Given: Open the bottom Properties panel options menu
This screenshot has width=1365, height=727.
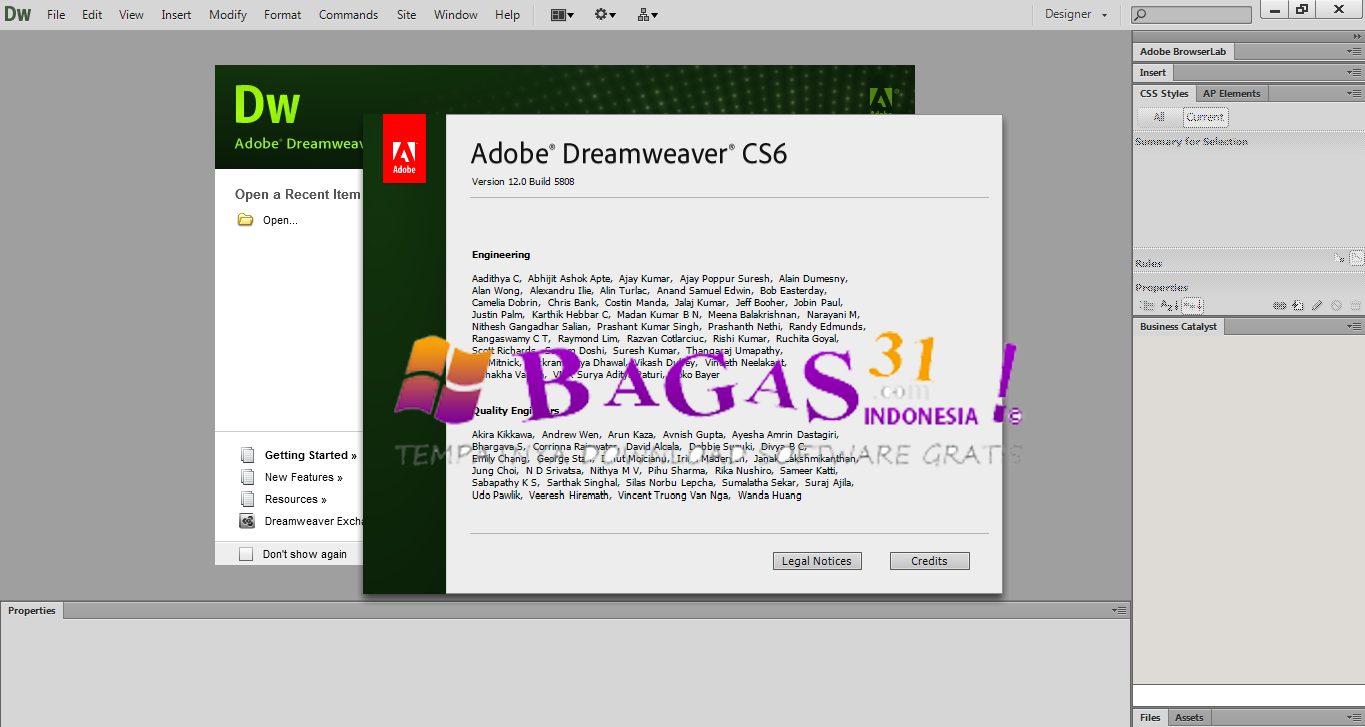Looking at the screenshot, I should 1119,610.
